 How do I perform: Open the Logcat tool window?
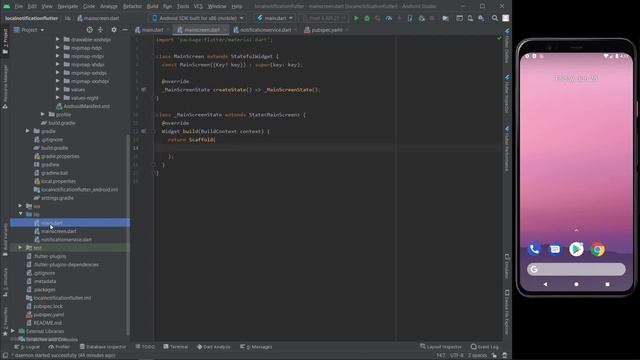pos(27,347)
